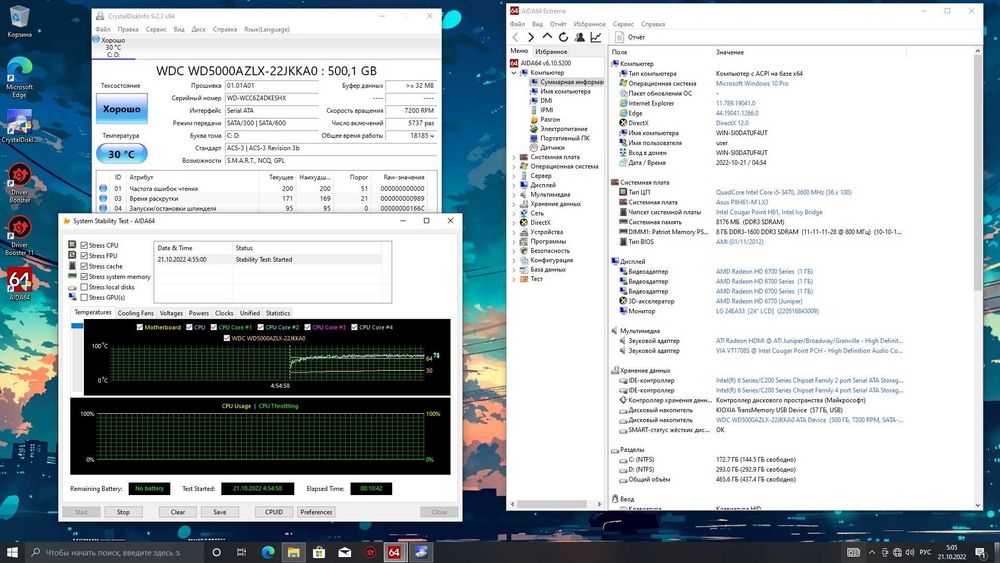The image size is (1000, 563).
Task: Switch to Voltages tab
Action: 171,313
